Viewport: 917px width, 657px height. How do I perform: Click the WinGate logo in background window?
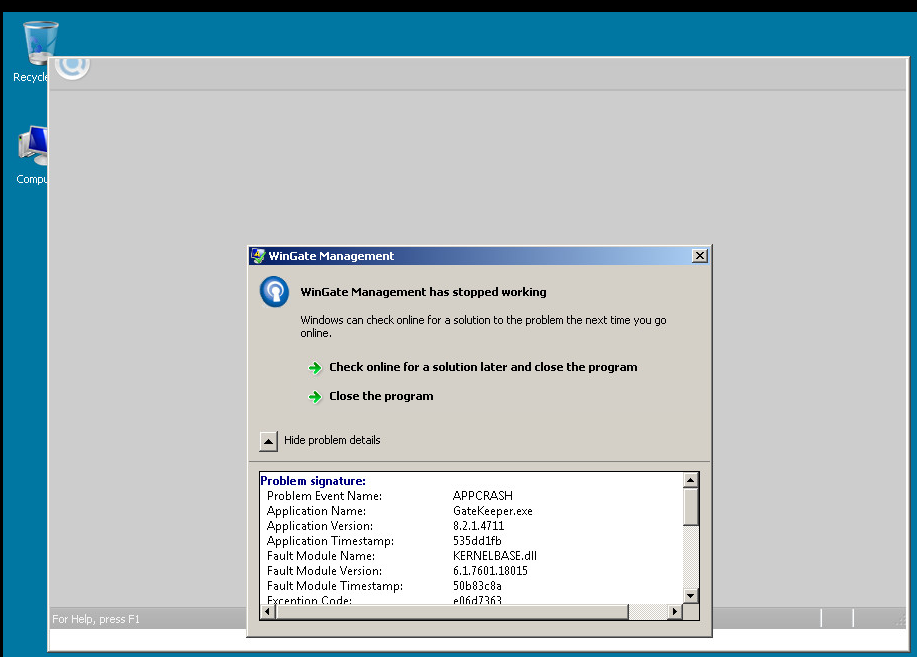click(x=73, y=67)
